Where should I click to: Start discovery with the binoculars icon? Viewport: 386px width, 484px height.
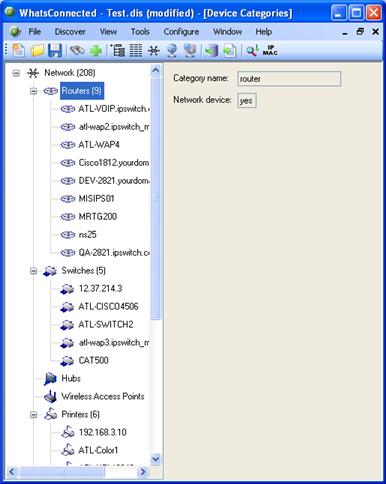click(77, 51)
